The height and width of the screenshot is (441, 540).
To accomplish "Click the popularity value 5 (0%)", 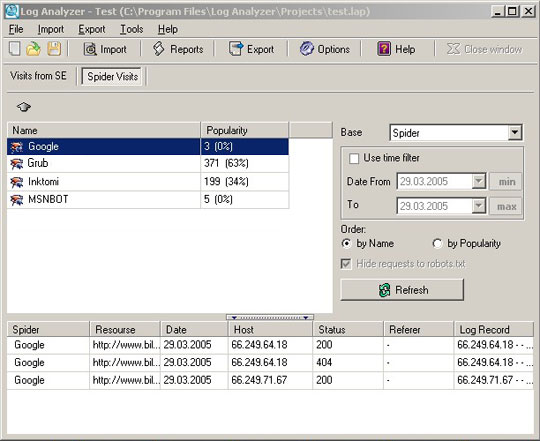I will (218, 199).
